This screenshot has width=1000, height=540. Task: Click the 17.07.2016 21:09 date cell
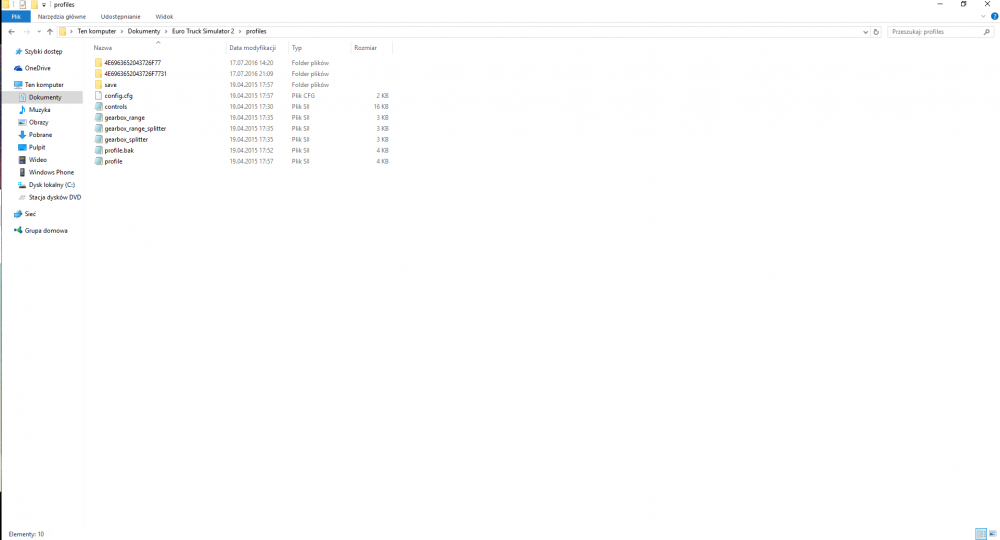point(251,73)
